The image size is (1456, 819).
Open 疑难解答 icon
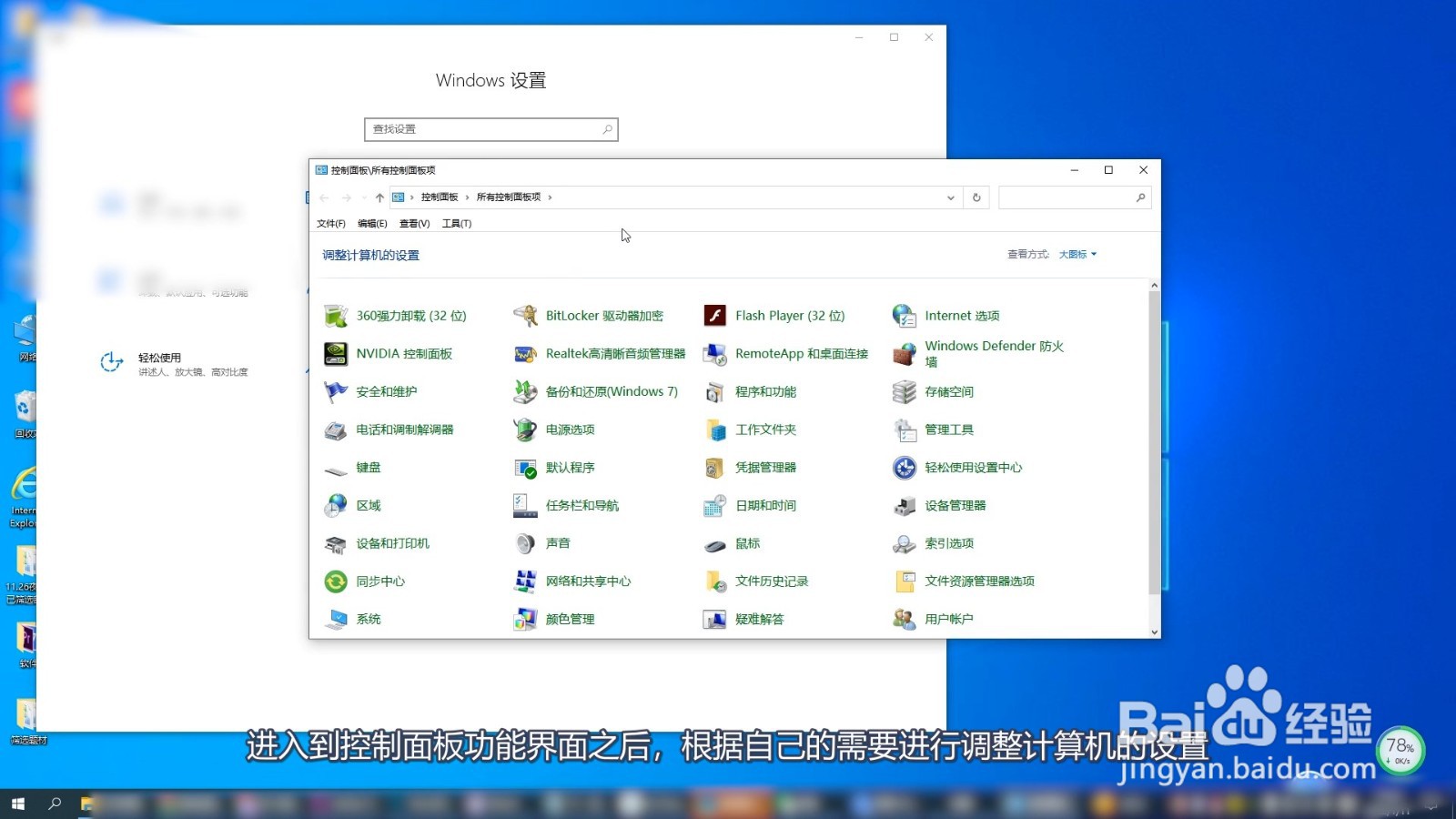[715, 620]
